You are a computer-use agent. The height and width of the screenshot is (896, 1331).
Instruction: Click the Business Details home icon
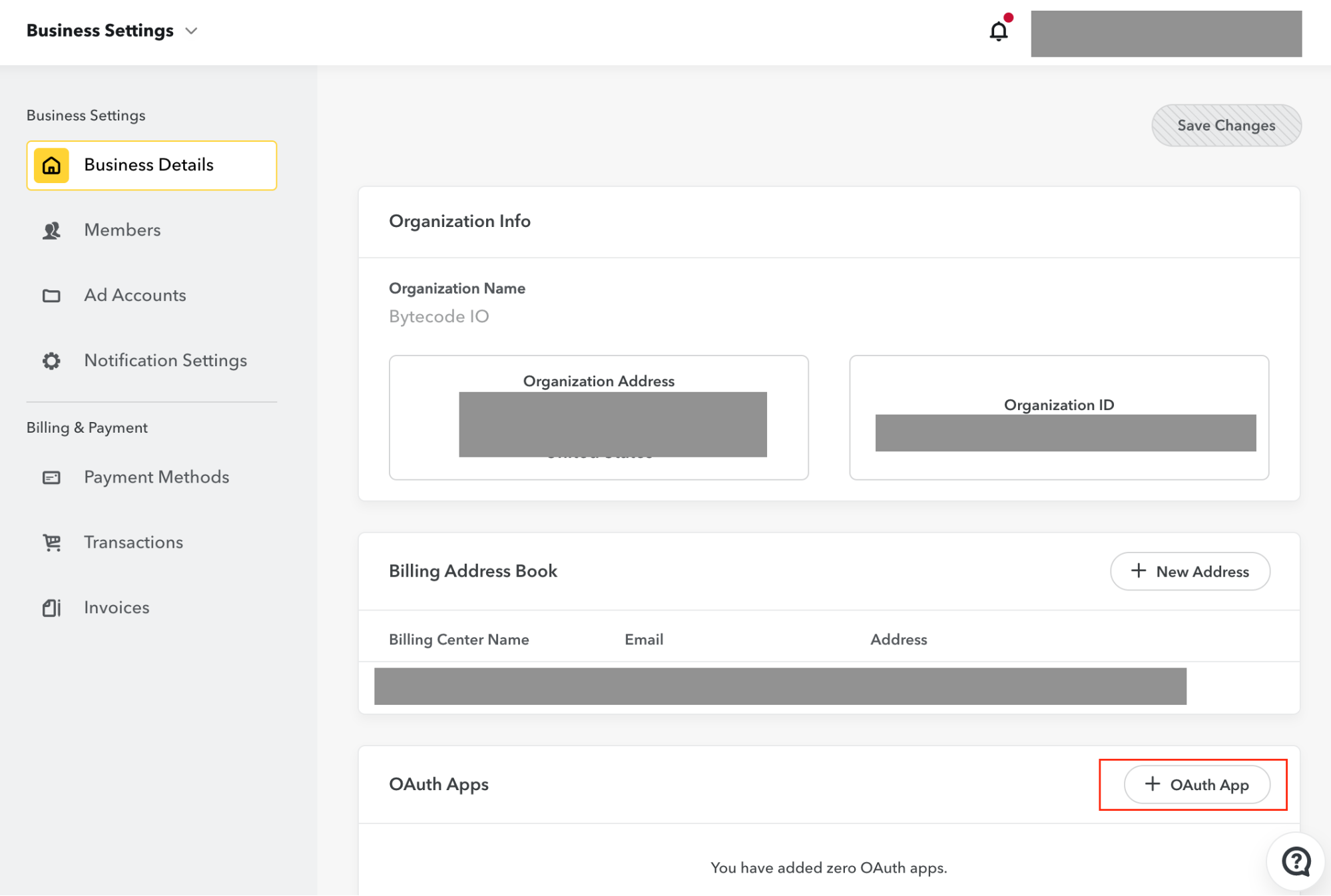coord(51,165)
